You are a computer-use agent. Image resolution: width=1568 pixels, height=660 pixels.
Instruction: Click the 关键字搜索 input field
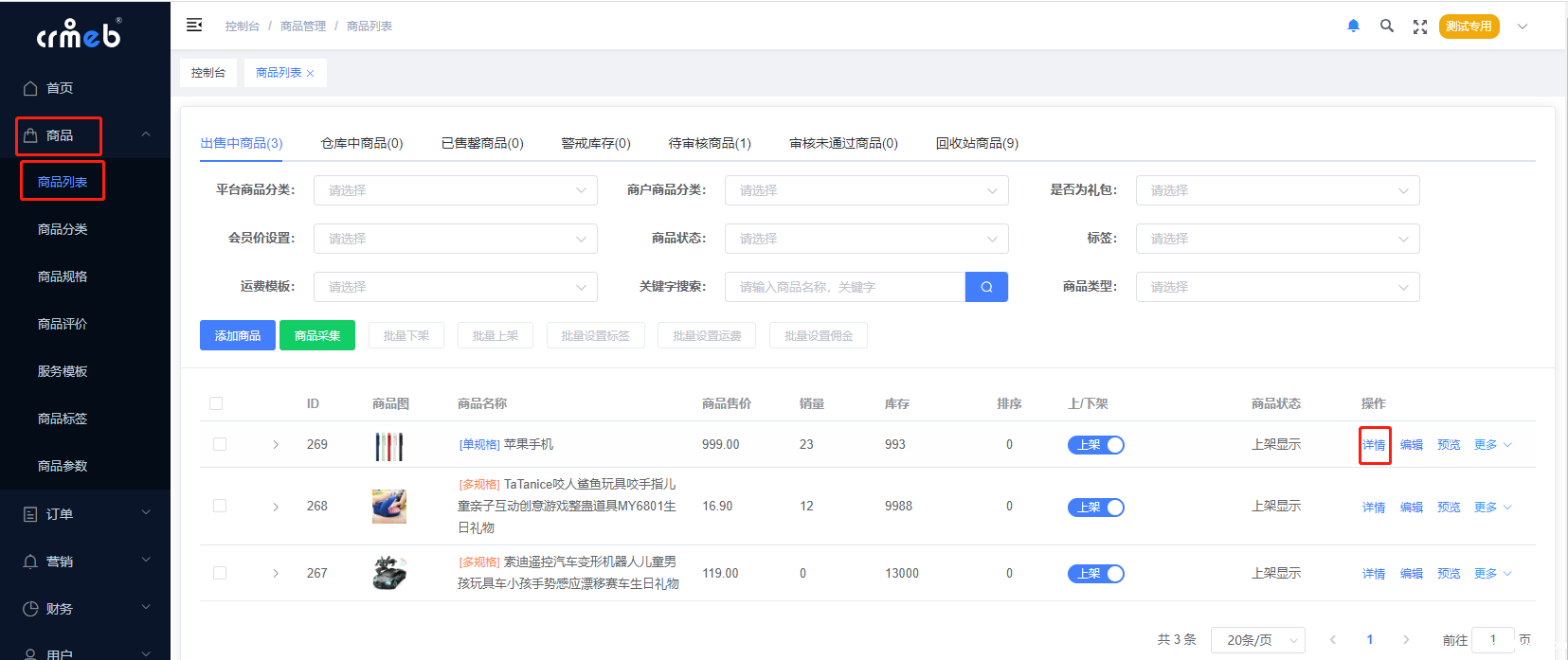click(x=844, y=287)
